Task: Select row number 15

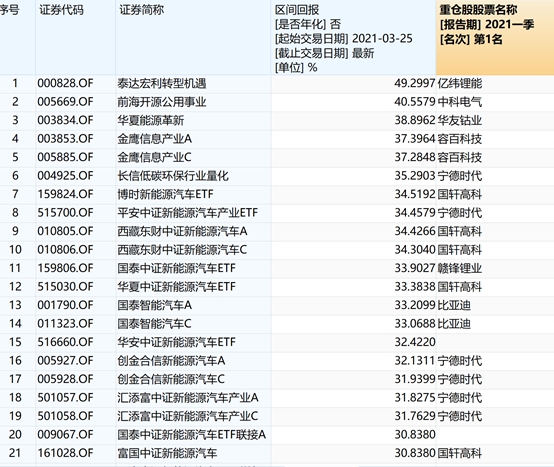Action: click(x=15, y=342)
